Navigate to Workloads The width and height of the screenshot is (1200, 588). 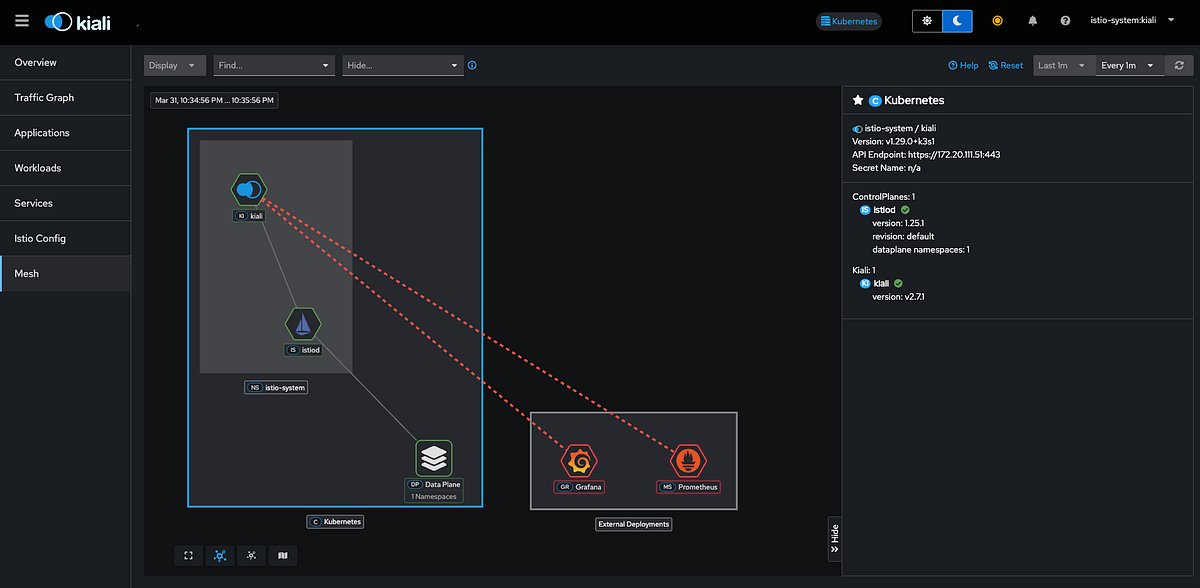[x=65, y=168]
